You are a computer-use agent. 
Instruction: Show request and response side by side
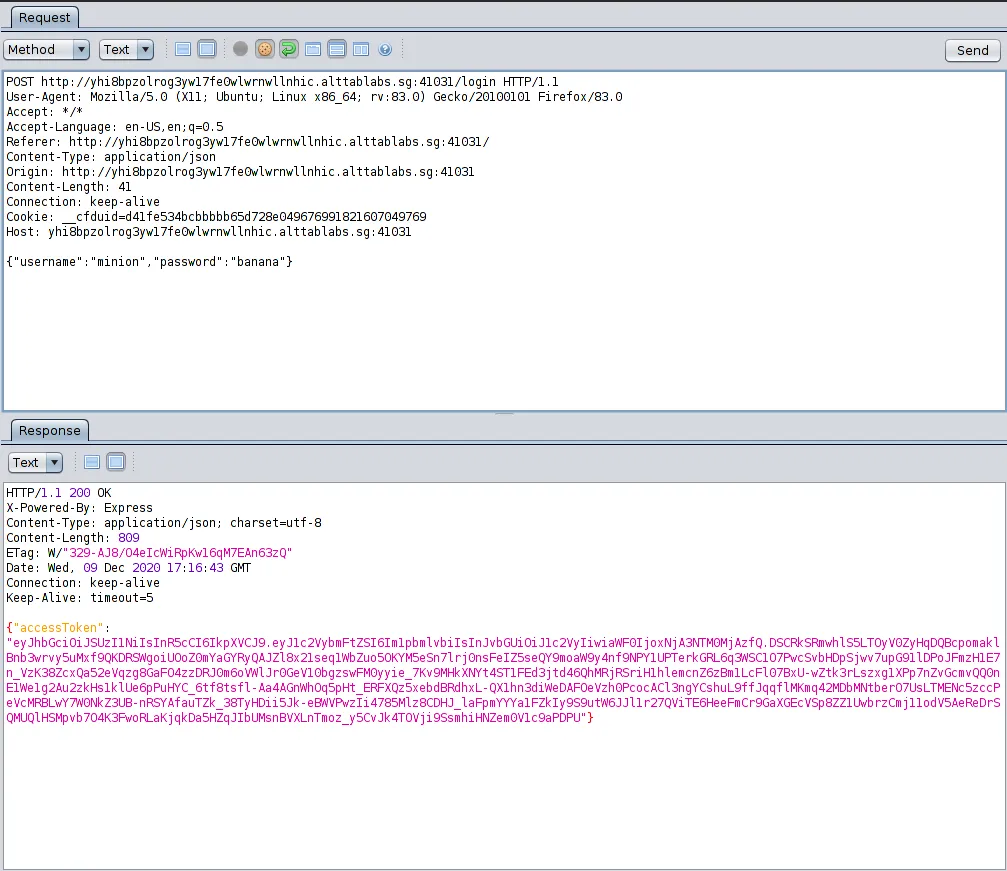[361, 49]
